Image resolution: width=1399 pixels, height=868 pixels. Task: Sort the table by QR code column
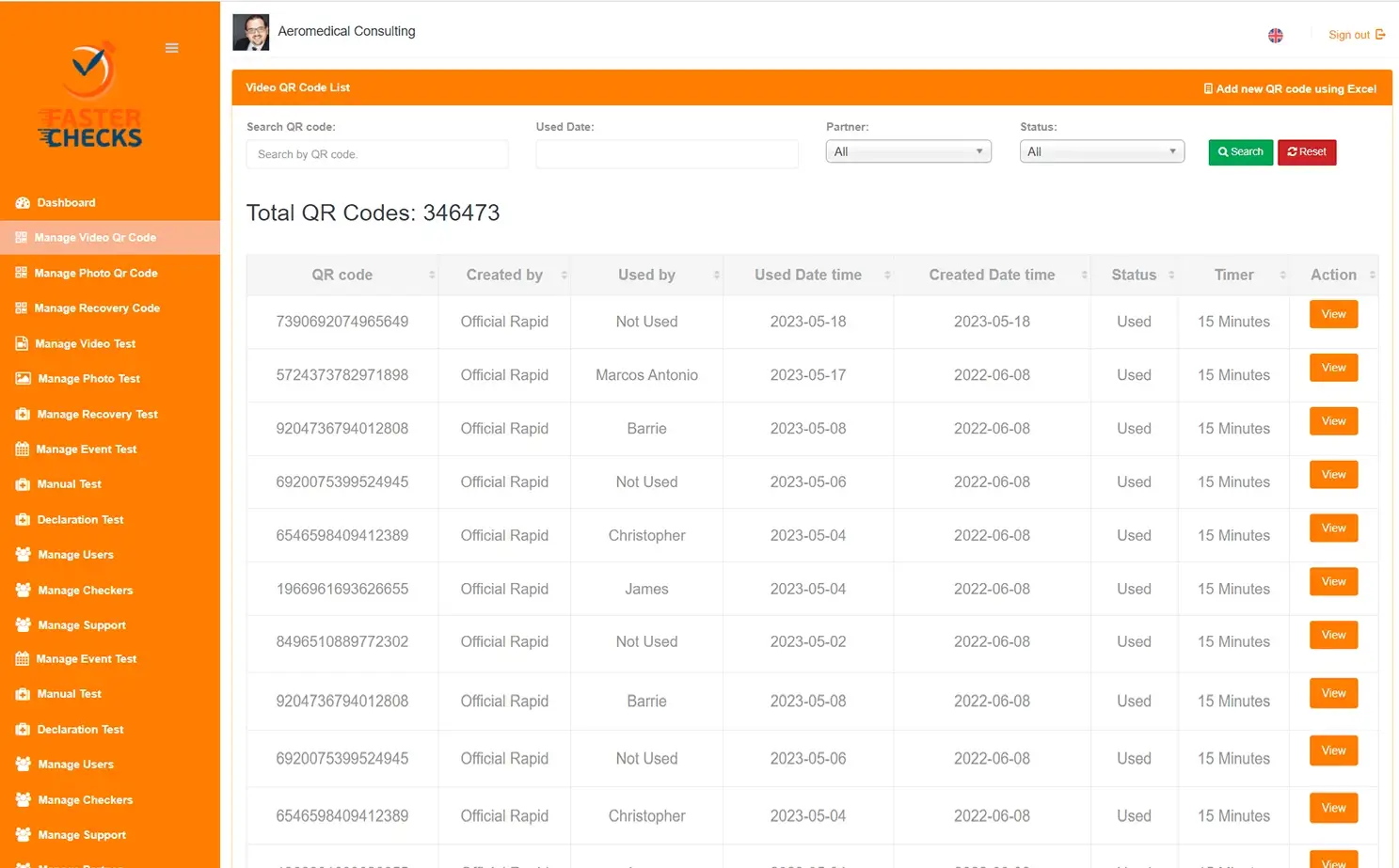(x=342, y=275)
